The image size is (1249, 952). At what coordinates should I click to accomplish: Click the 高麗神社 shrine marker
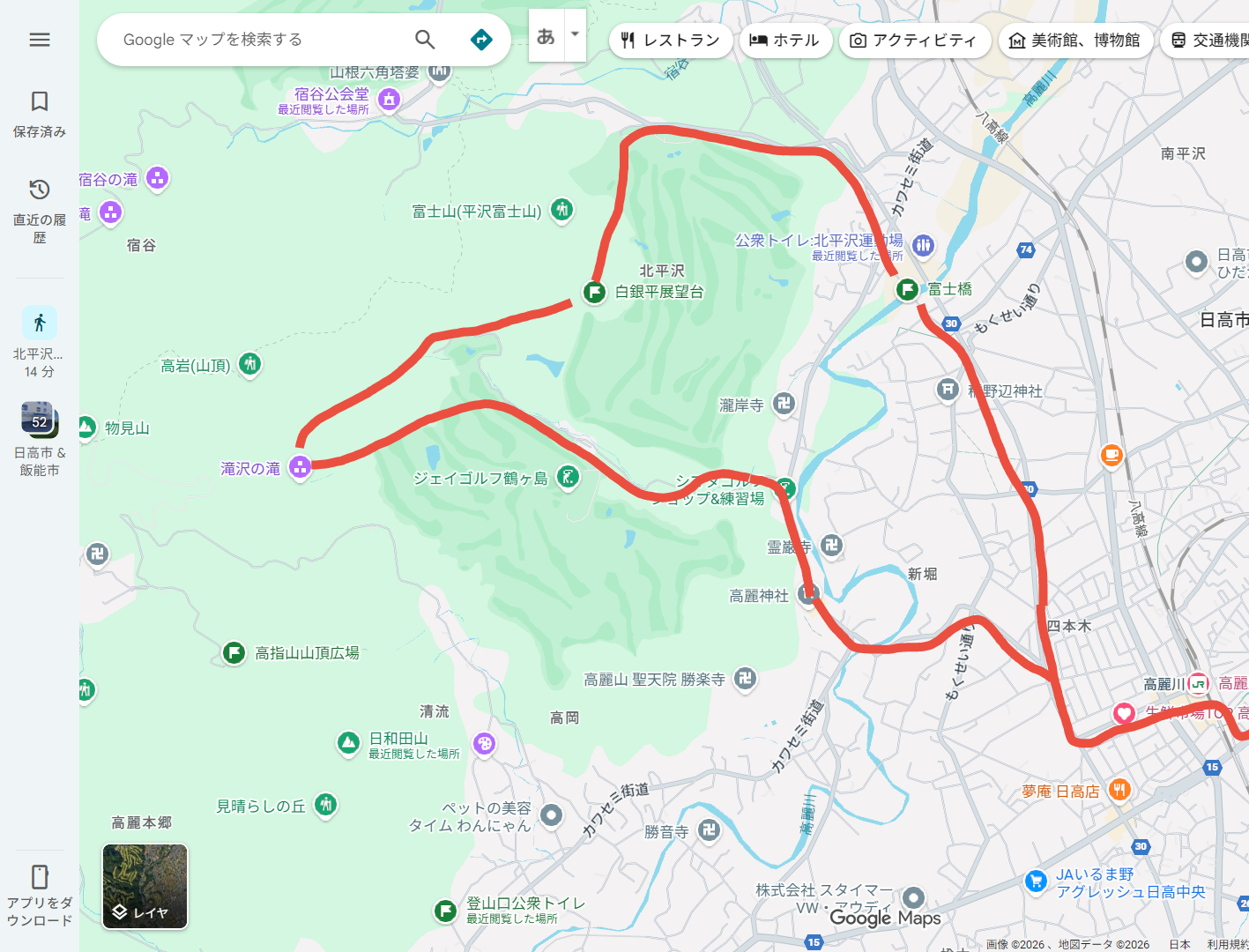[x=807, y=594]
